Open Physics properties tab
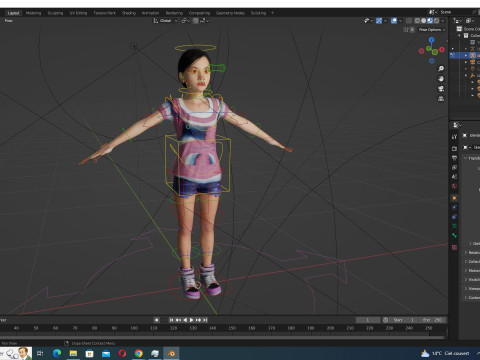The image size is (480, 360). (454, 207)
